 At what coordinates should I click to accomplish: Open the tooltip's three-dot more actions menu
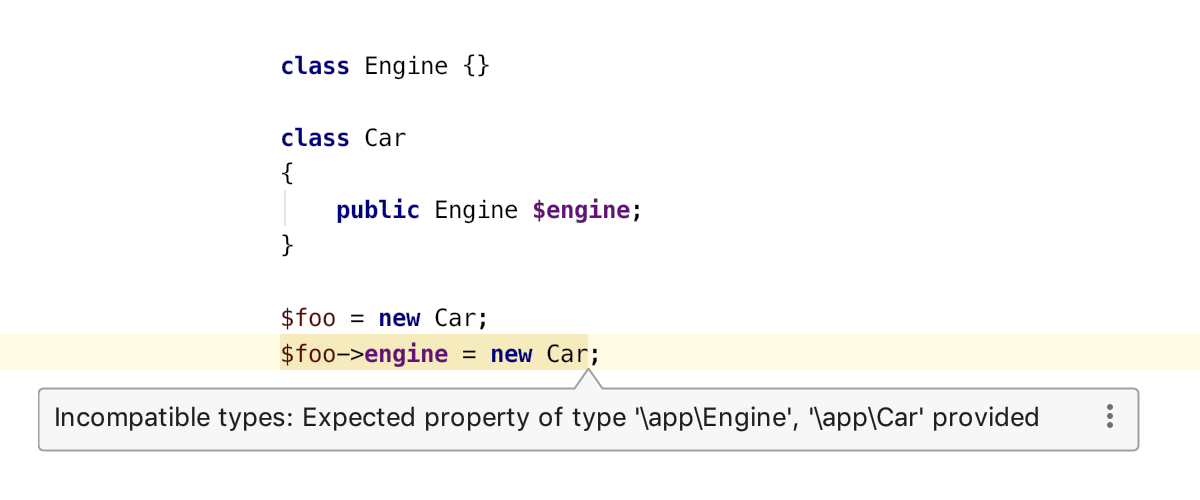pyautogui.click(x=1109, y=417)
